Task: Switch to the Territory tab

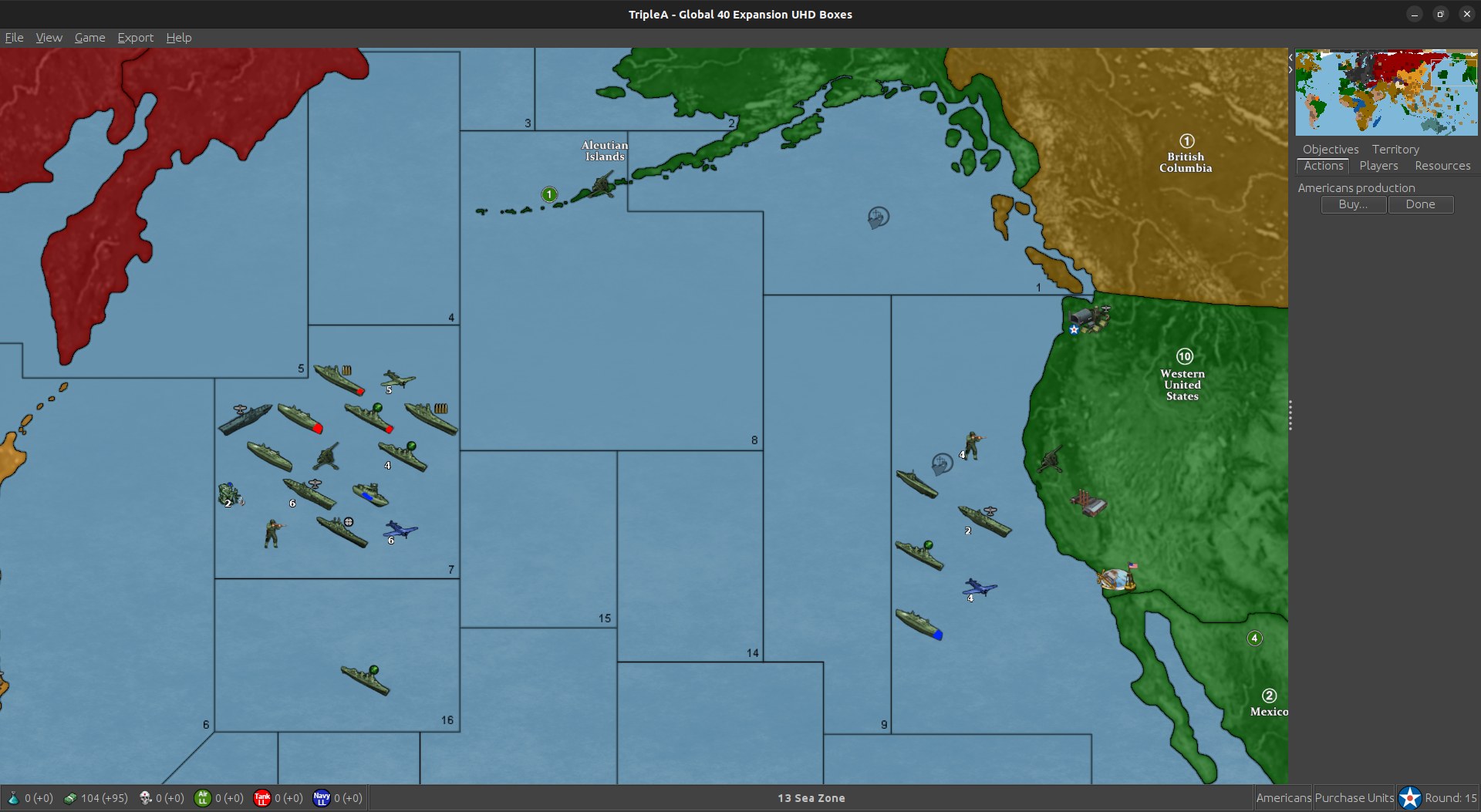Action: pyautogui.click(x=1395, y=149)
